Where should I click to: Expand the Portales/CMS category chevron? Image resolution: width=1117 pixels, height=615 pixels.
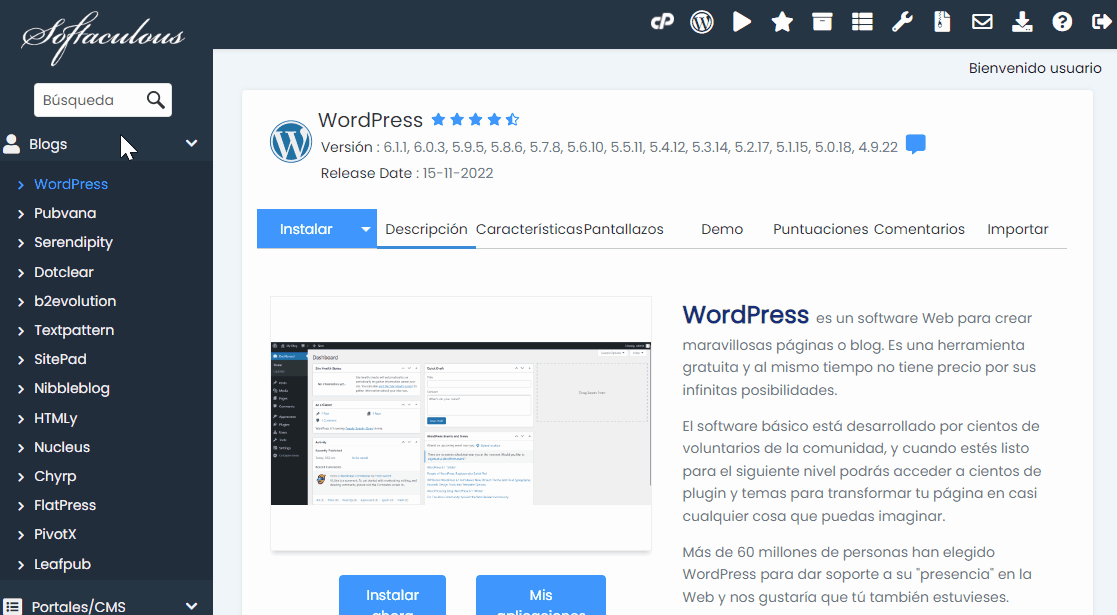click(x=192, y=606)
